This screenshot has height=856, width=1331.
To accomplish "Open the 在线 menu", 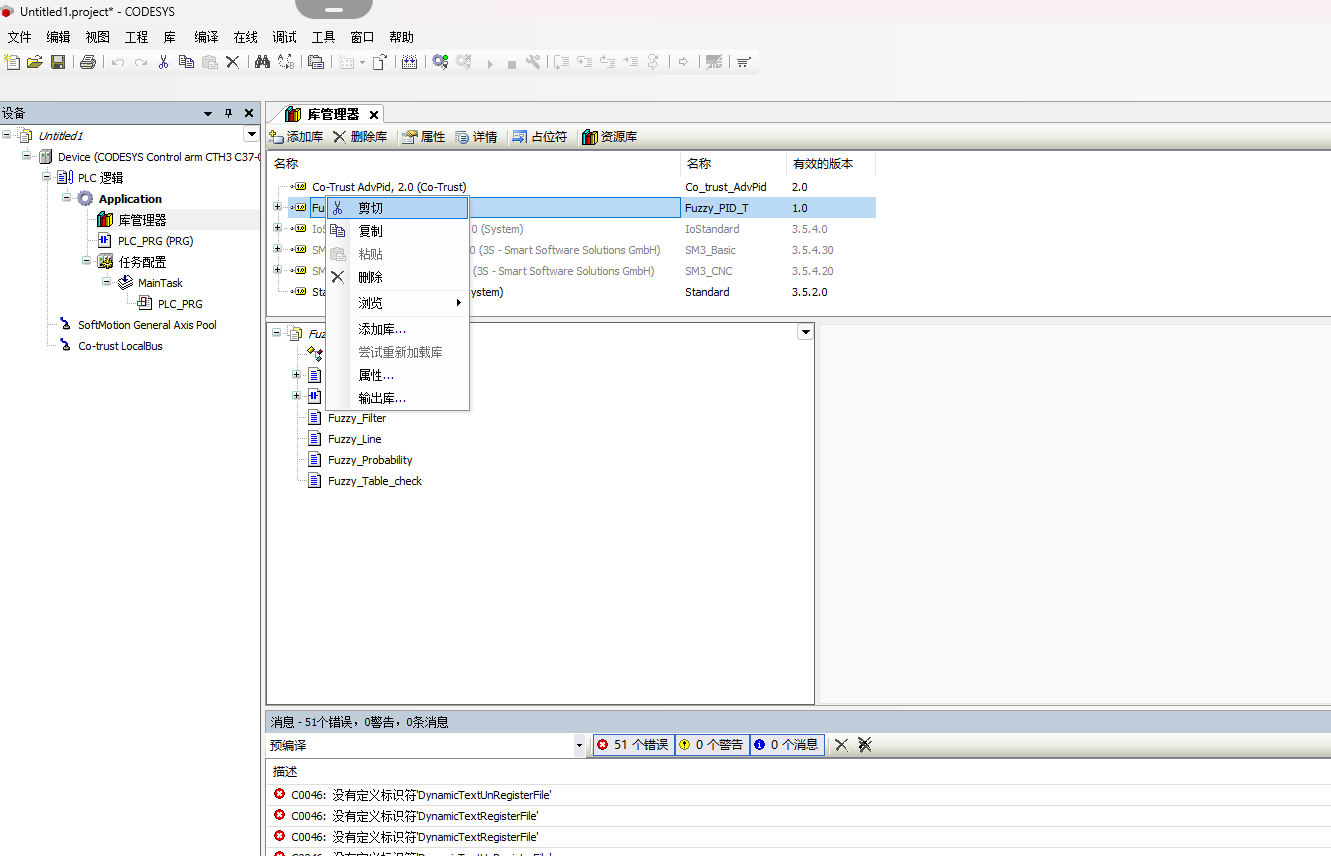I will [x=245, y=37].
